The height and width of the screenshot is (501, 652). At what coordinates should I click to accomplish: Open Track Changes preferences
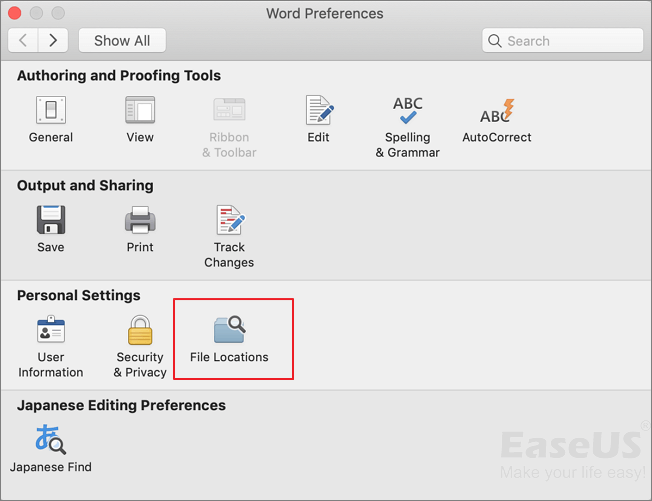point(229,222)
